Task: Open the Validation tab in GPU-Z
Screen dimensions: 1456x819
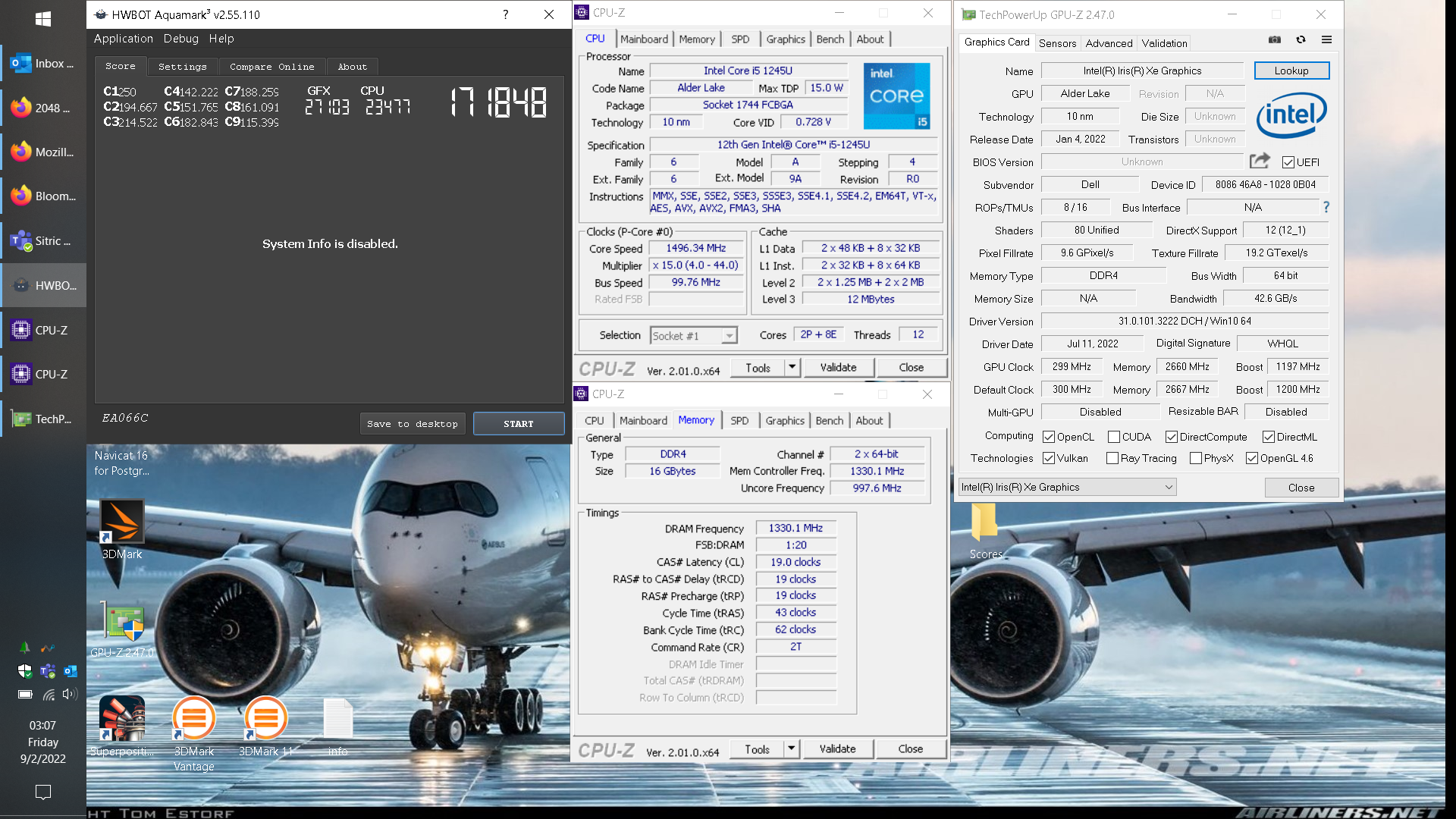Action: (x=1165, y=43)
